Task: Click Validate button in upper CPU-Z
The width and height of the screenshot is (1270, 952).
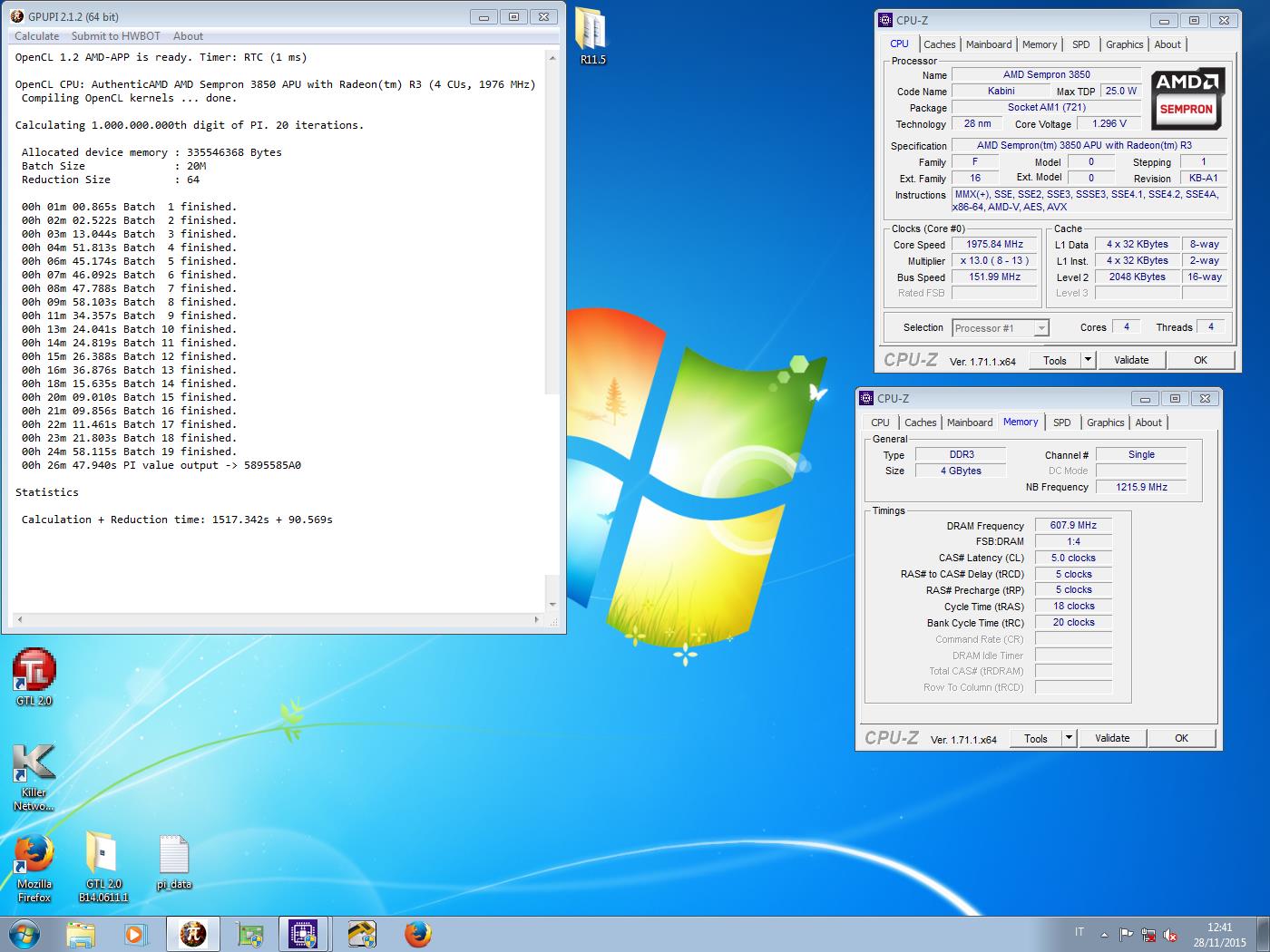Action: [1131, 360]
